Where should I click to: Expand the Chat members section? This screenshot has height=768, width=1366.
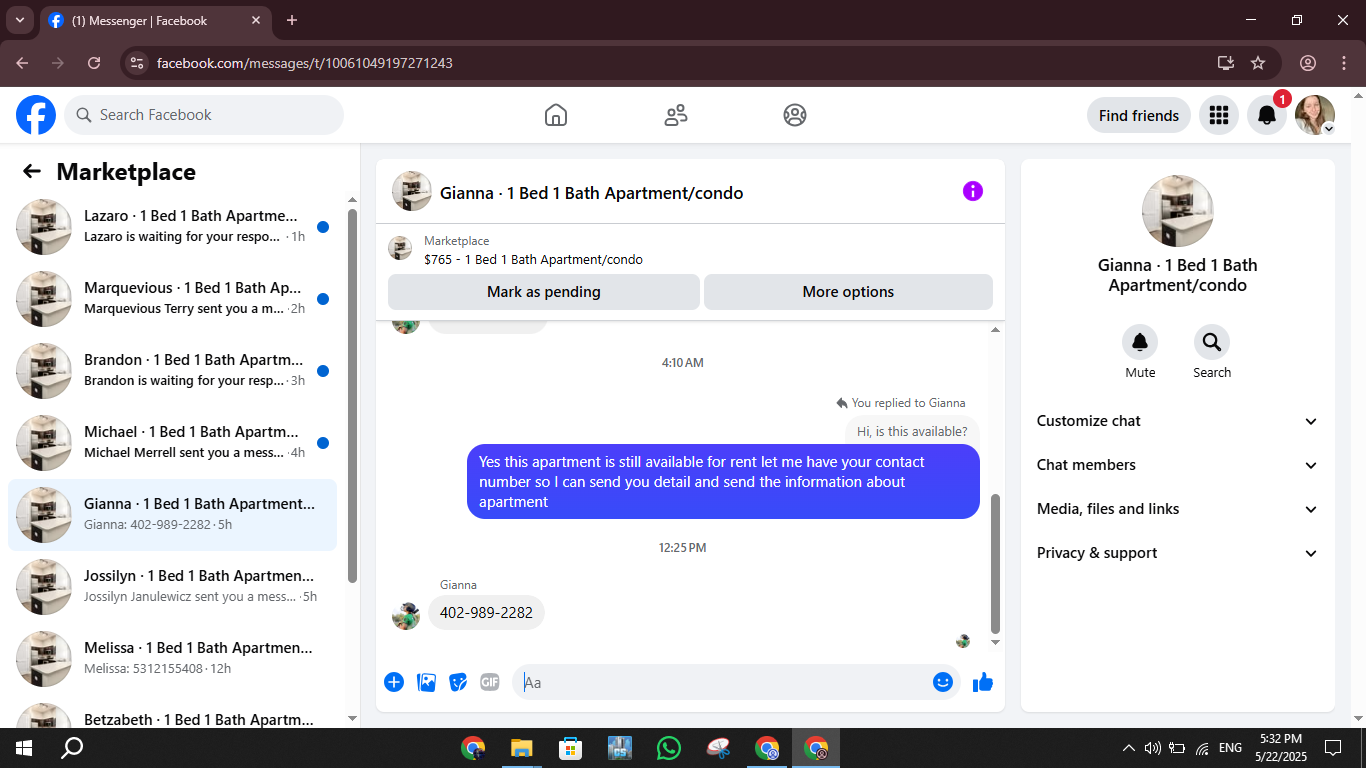point(1178,465)
